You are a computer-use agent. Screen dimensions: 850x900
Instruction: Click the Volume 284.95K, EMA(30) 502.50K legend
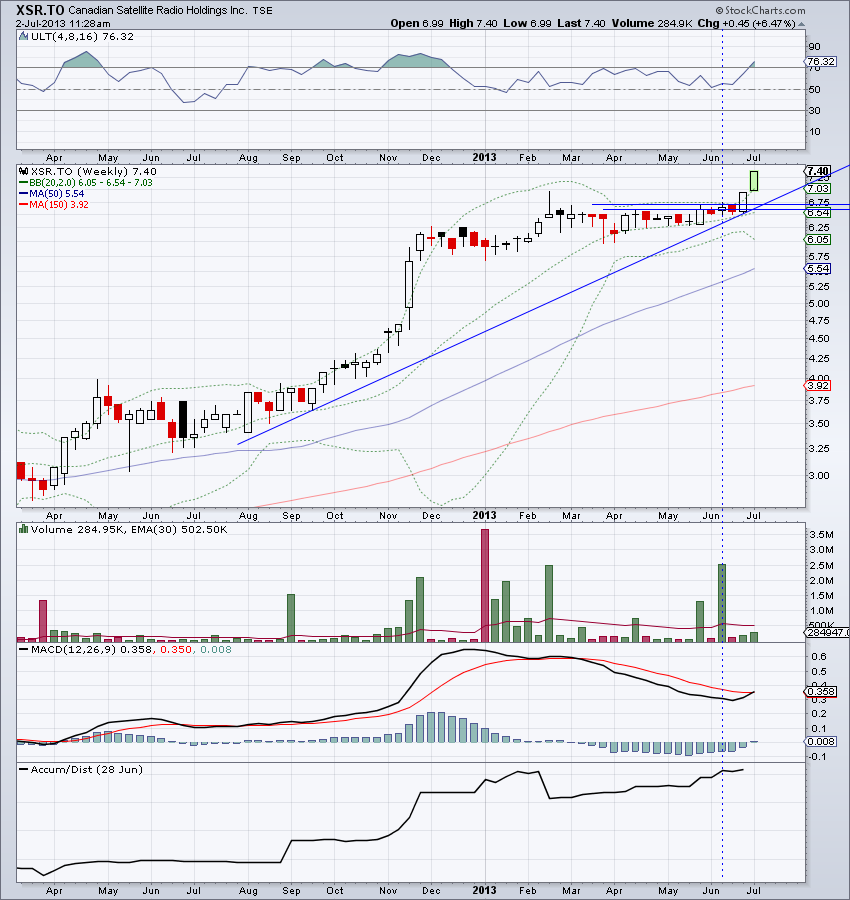tap(129, 529)
